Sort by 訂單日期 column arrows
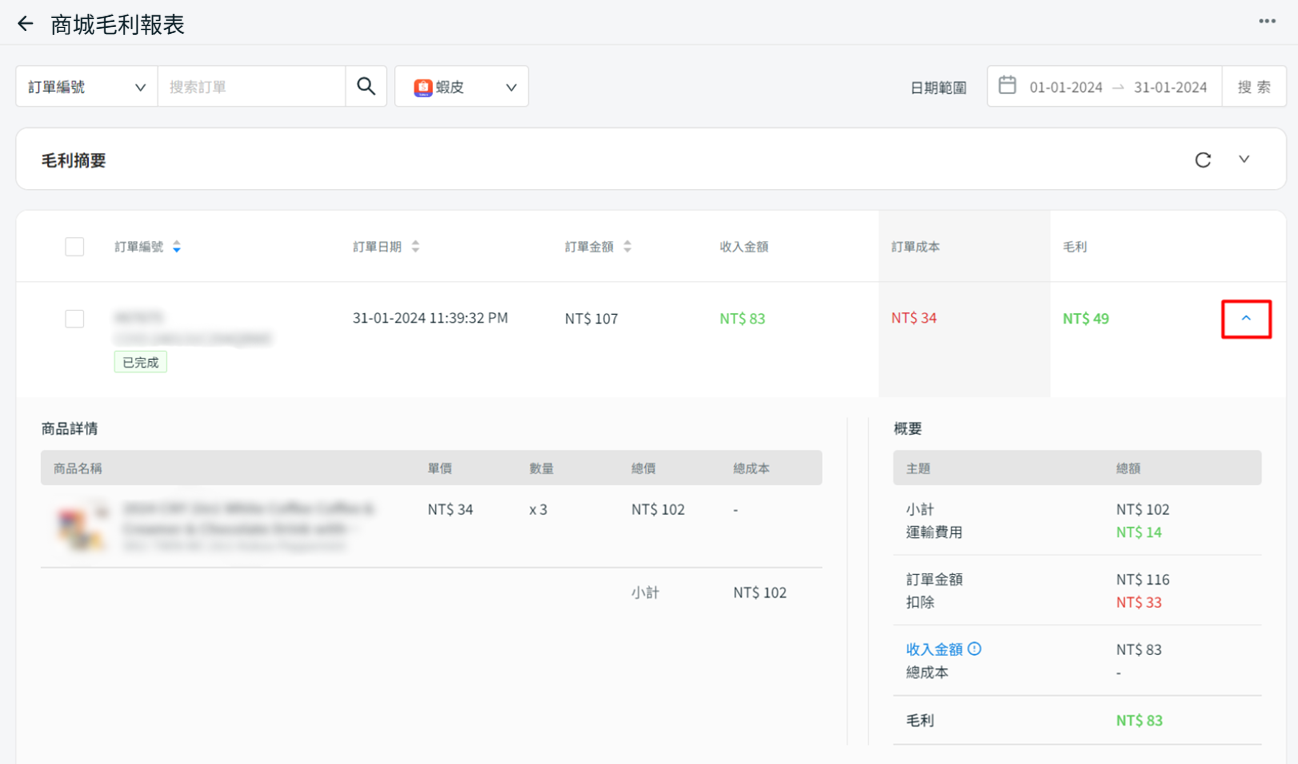The width and height of the screenshot is (1298, 764). tap(416, 247)
